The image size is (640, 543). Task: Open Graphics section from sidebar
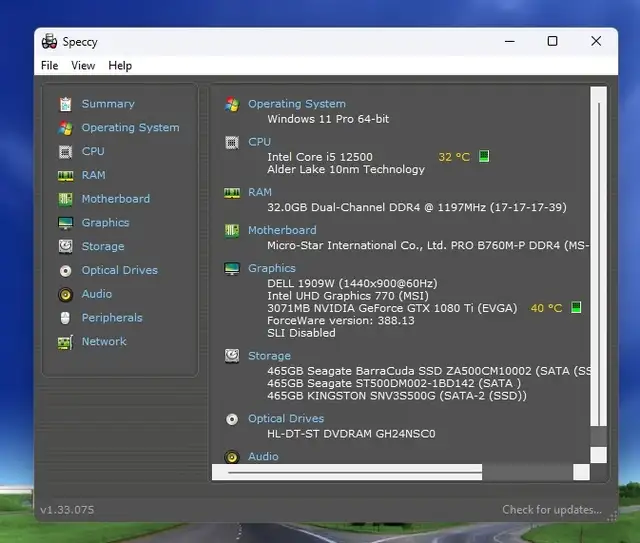click(x=105, y=223)
